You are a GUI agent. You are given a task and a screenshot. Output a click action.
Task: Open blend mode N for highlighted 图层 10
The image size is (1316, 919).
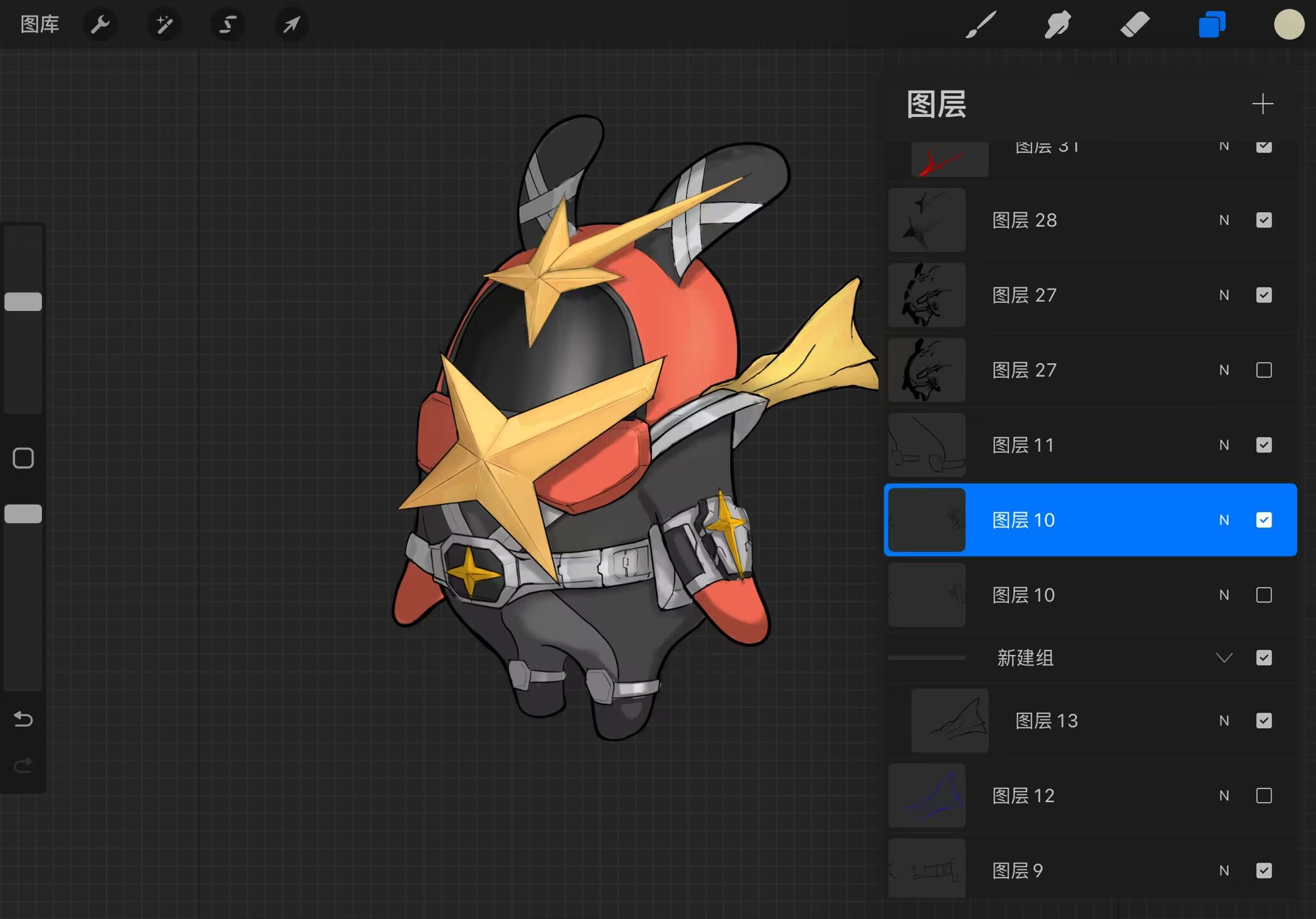coord(1224,520)
